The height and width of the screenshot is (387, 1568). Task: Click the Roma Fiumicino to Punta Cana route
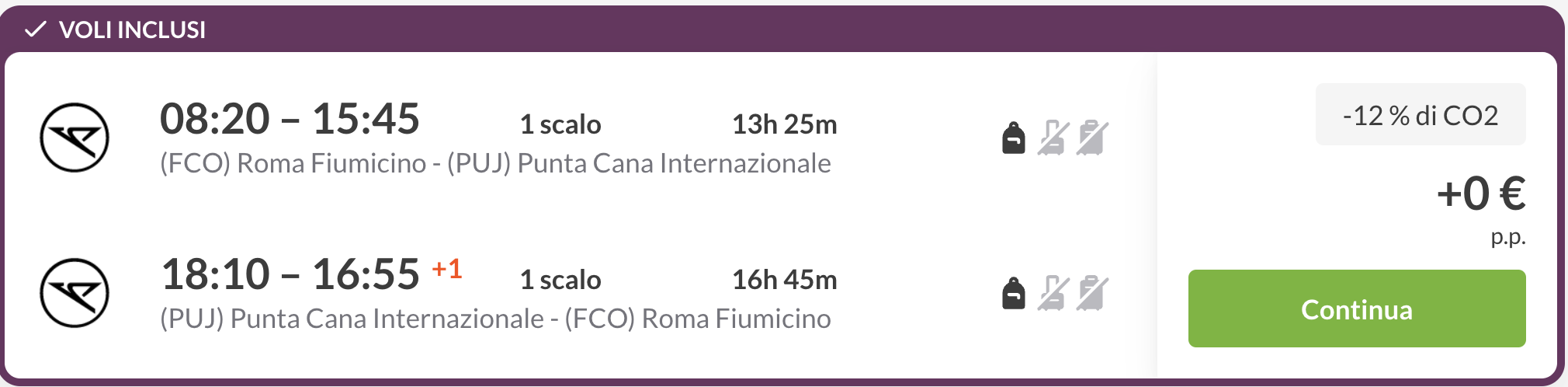(x=495, y=163)
